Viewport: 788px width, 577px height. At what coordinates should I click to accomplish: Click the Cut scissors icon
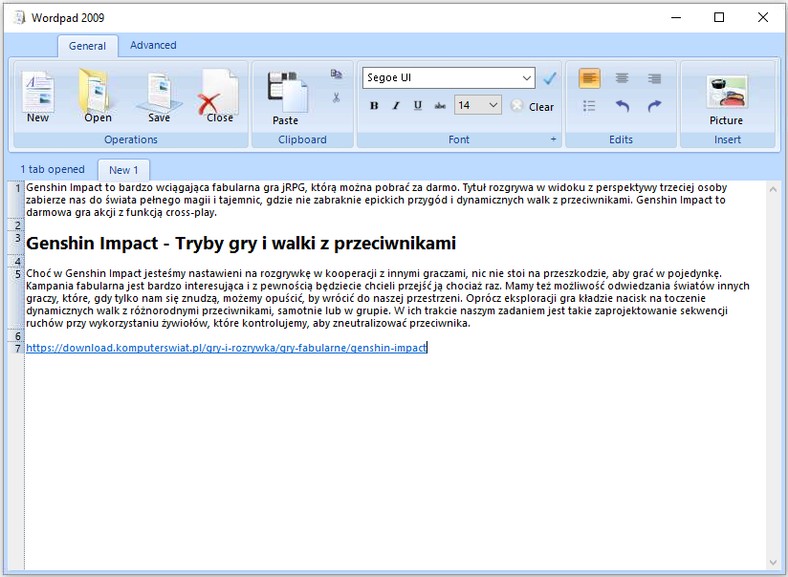336,98
